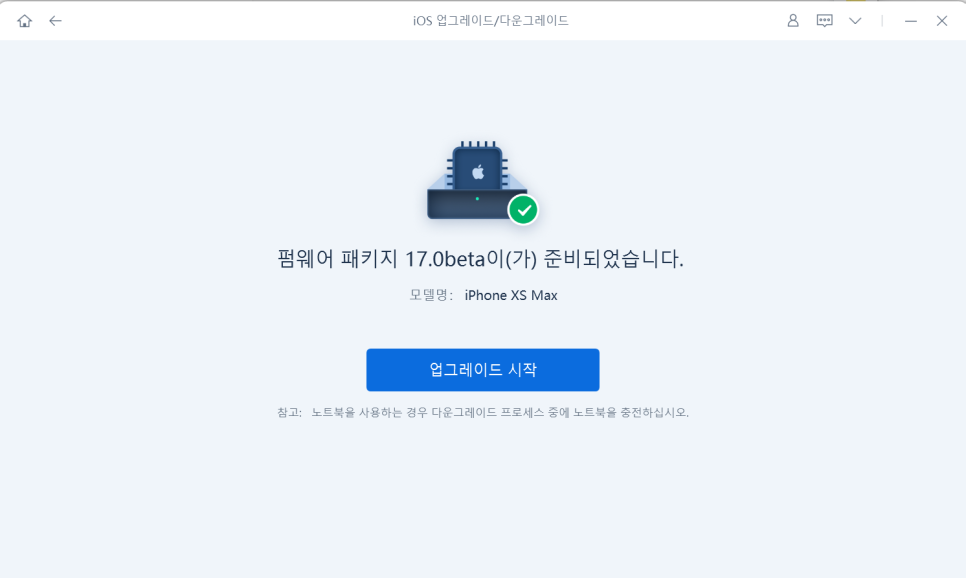Close the iOS upgrade window
Screen dimensions: 966x578
click(x=941, y=21)
